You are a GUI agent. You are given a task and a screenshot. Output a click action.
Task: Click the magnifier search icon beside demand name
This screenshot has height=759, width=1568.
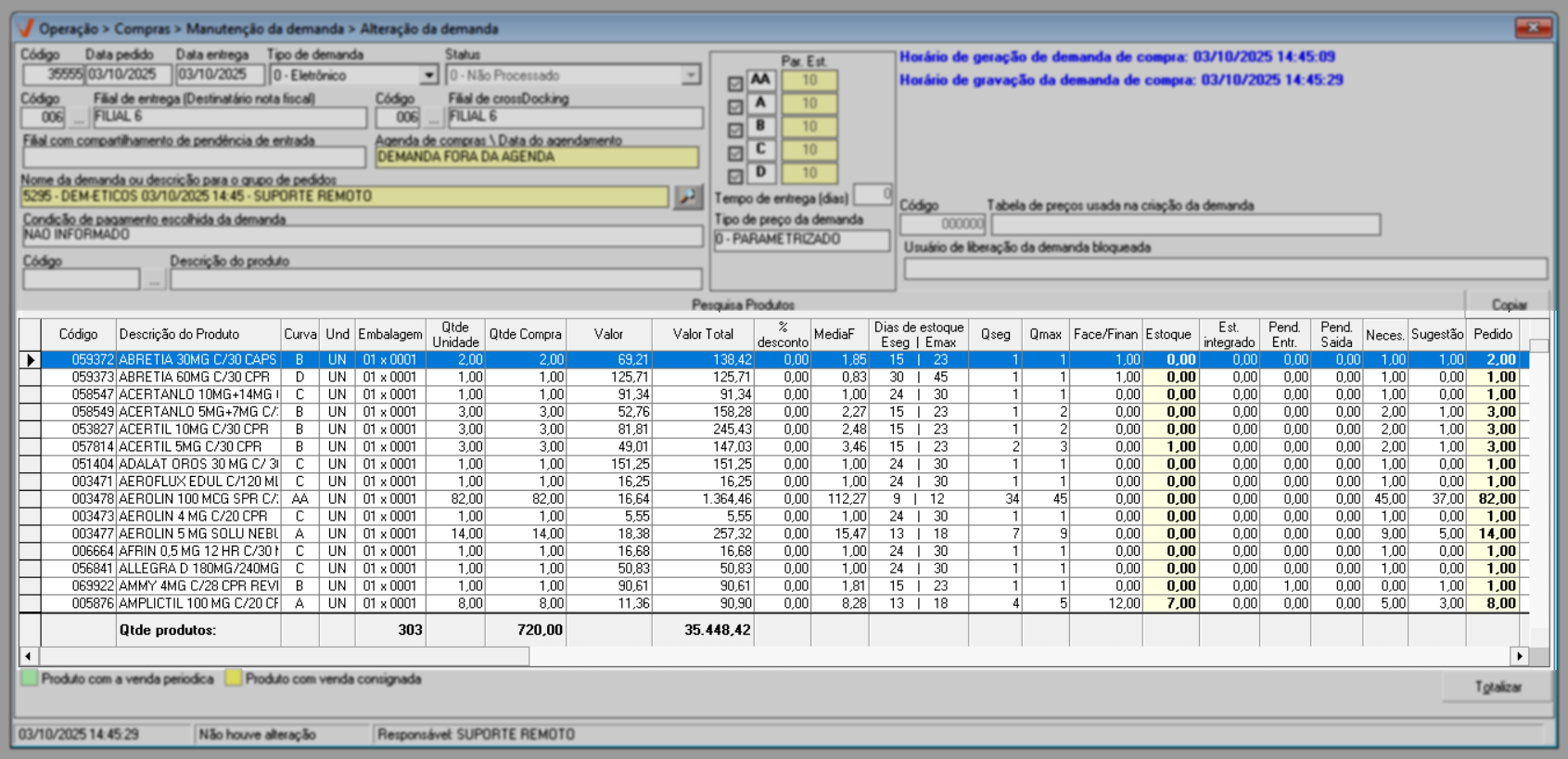687,197
